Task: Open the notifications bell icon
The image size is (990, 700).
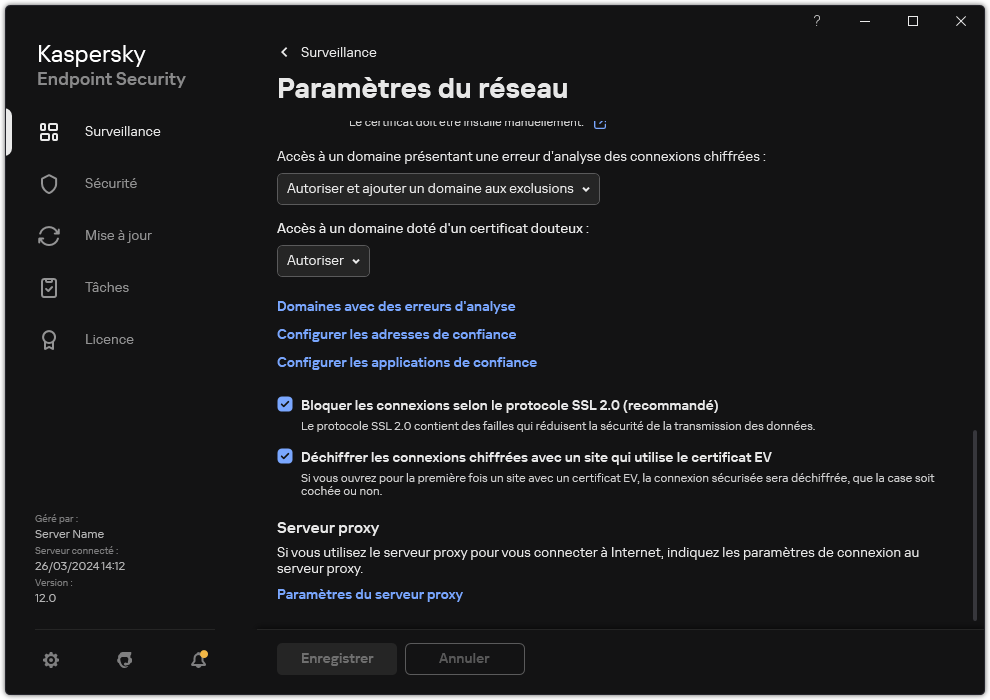Action: (x=198, y=660)
